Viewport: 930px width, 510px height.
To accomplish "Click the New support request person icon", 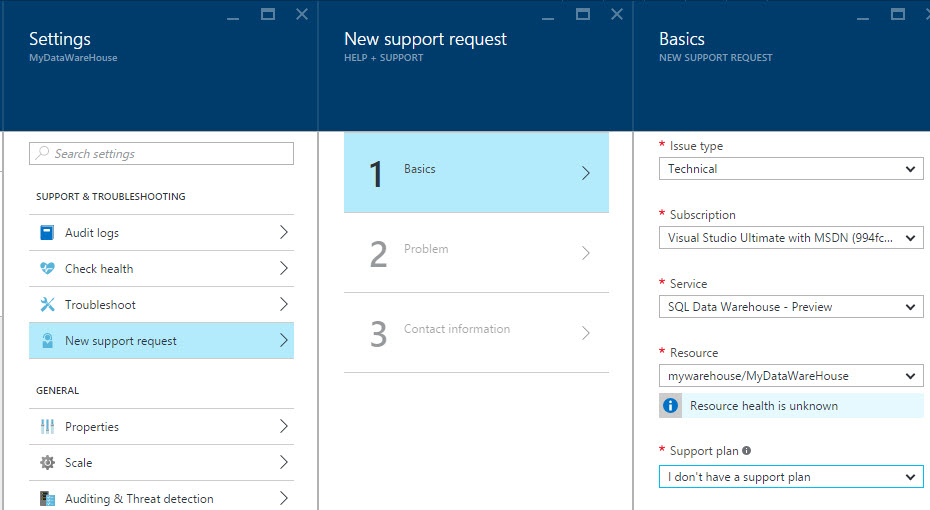I will (x=47, y=341).
